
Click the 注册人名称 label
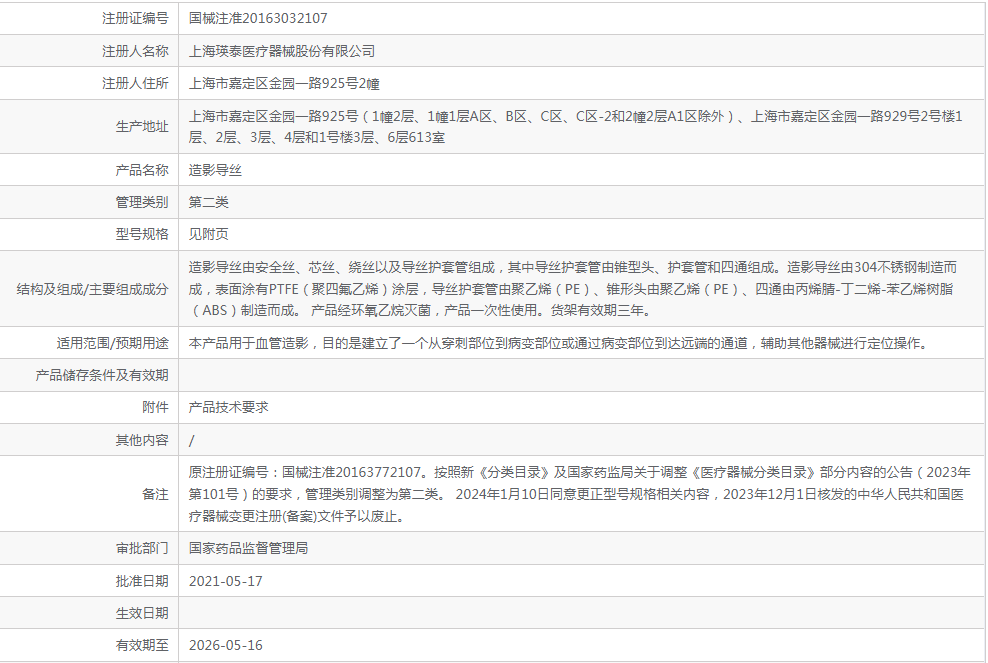(135, 51)
